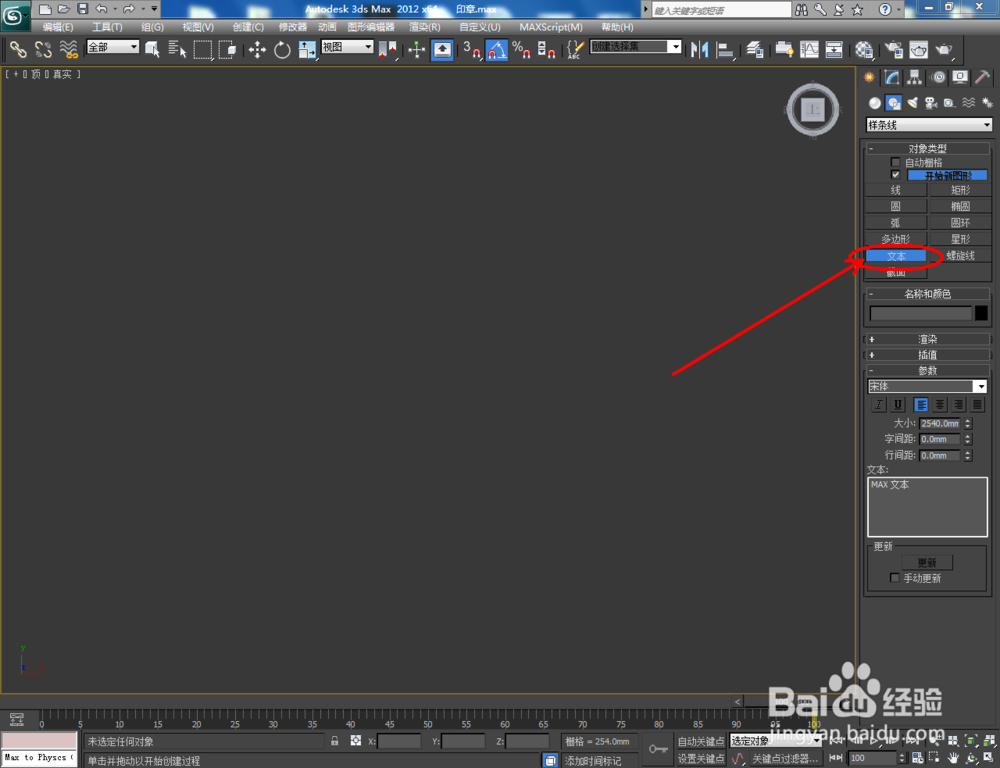Image resolution: width=1000 pixels, height=768 pixels.
Task: Open the 样条线 shape type dropdown
Action: pyautogui.click(x=929, y=125)
